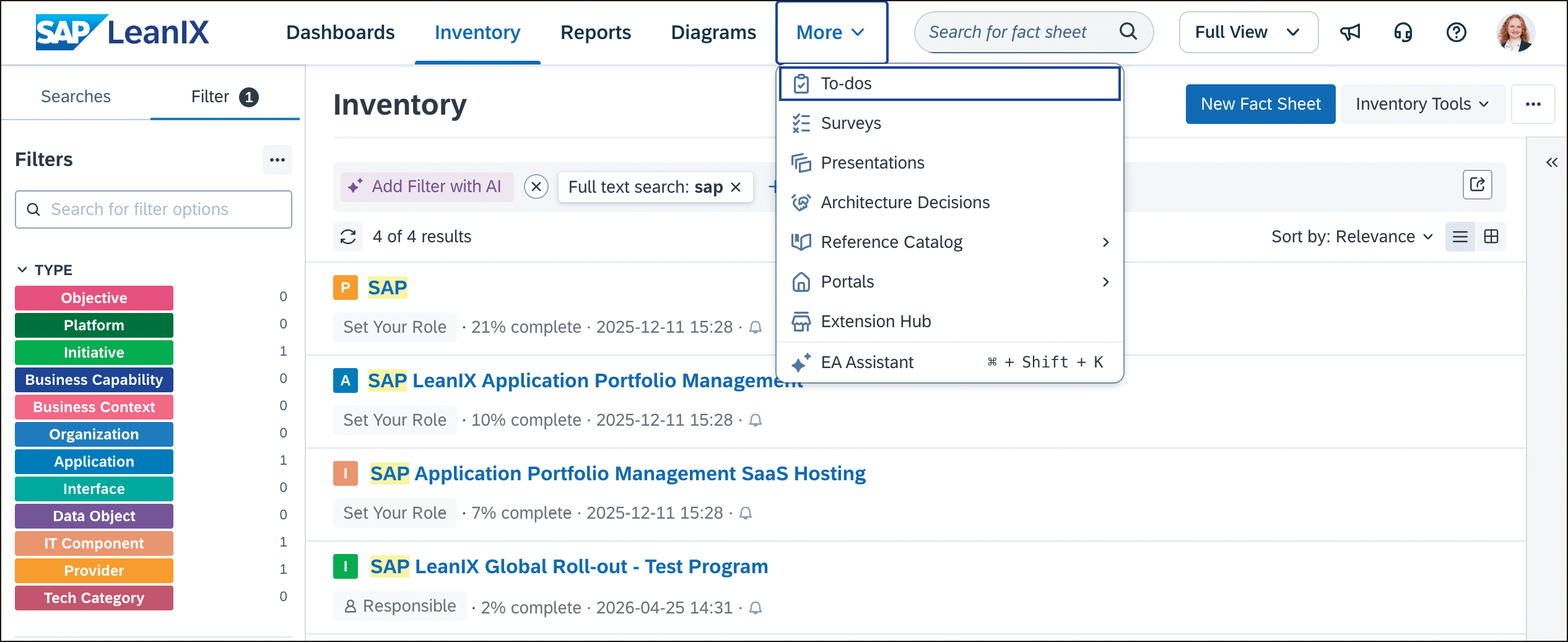Expand the Reference Catalog submenu
Viewport: 1568px width, 642px height.
[x=950, y=242]
